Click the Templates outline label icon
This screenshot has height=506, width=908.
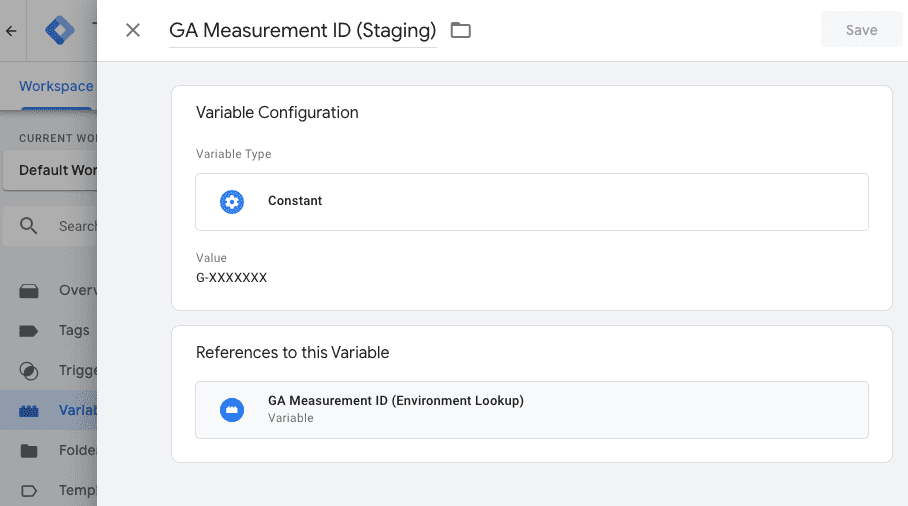point(29,491)
